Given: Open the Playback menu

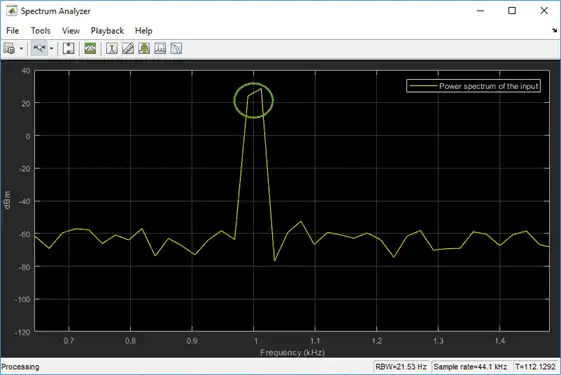Looking at the screenshot, I should coord(107,31).
